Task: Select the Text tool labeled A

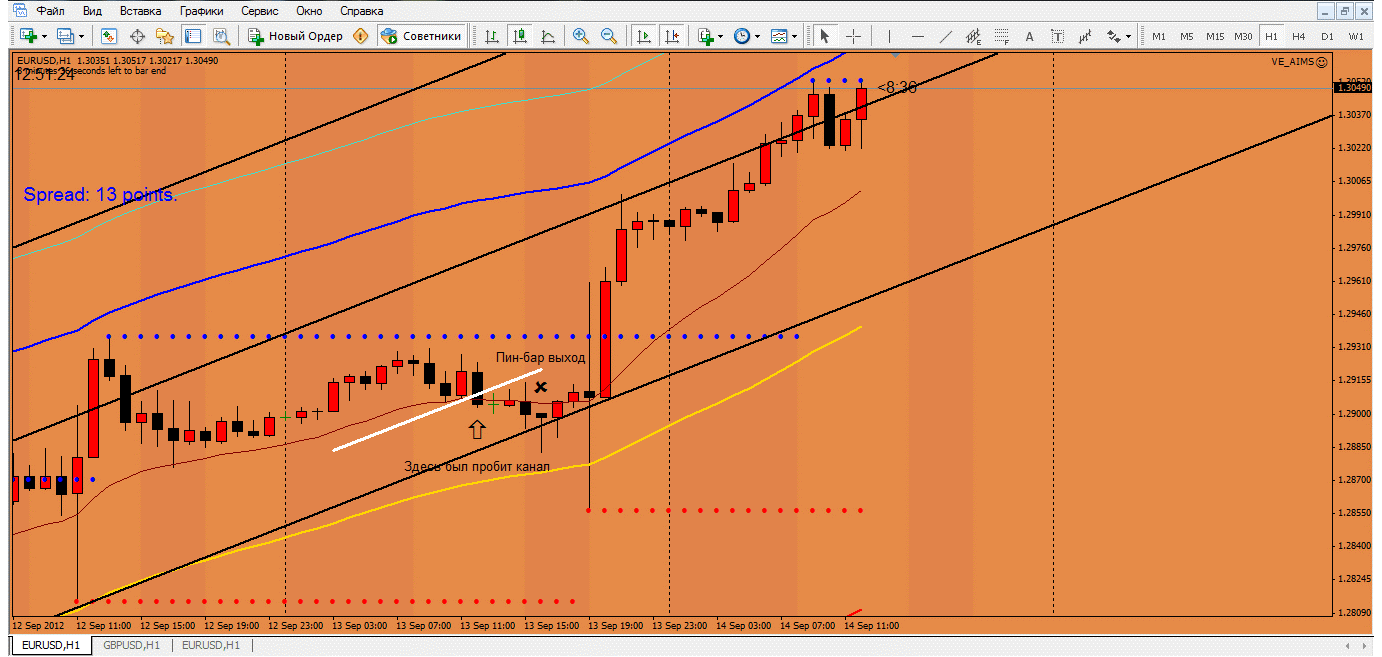Action: [1030, 36]
